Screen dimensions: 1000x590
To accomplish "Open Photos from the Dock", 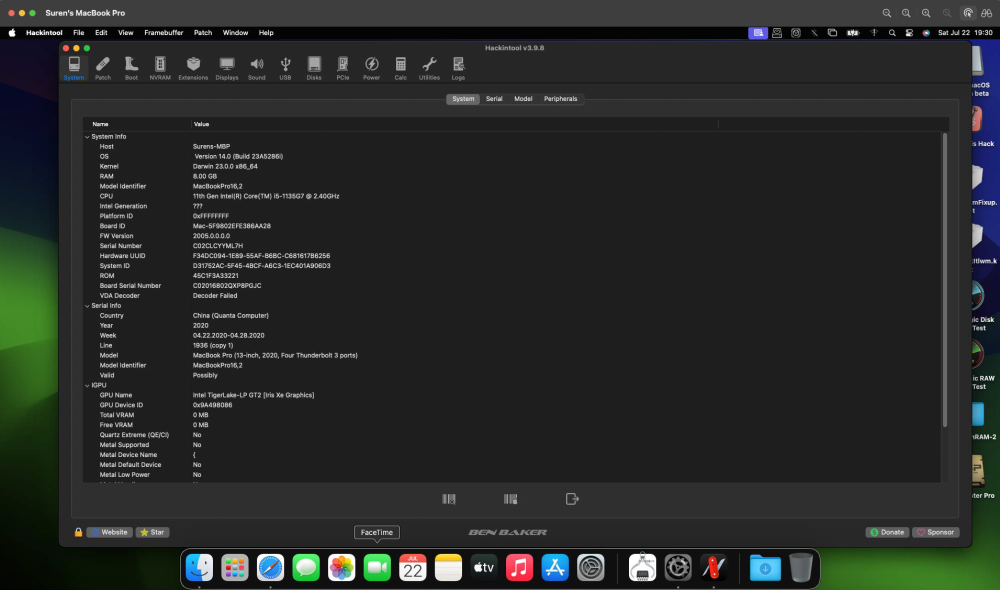I will point(342,567).
